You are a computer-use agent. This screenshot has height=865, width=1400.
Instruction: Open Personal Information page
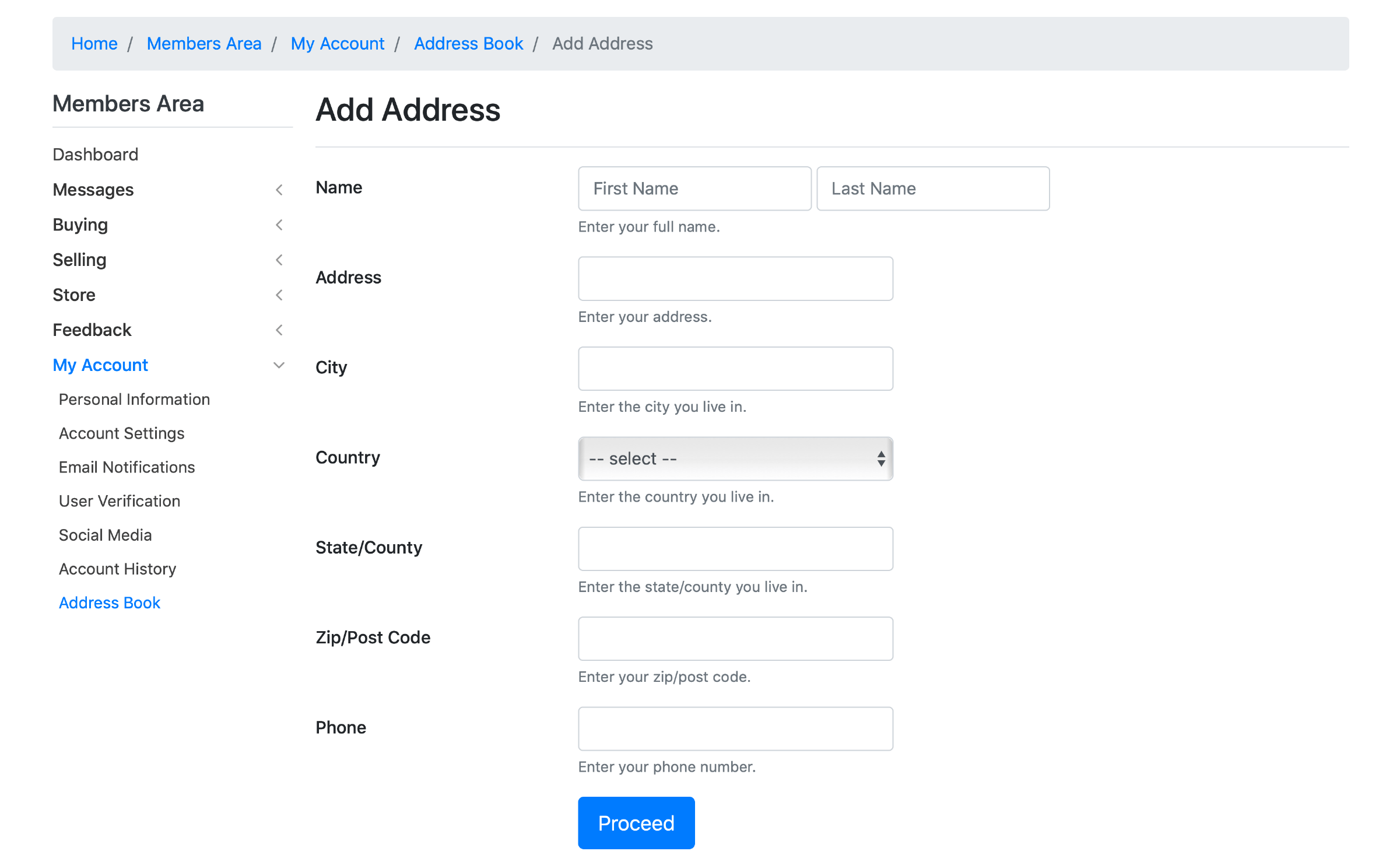coord(134,400)
